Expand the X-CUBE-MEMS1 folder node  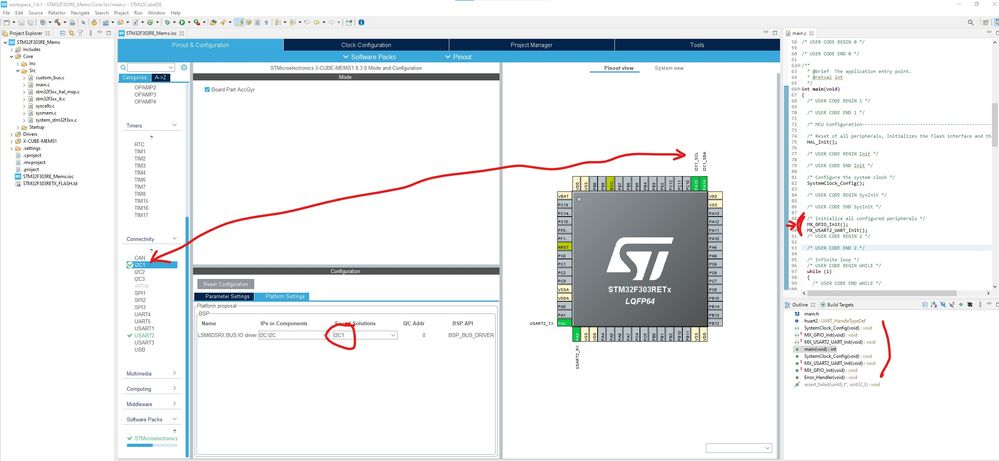[x=11, y=141]
